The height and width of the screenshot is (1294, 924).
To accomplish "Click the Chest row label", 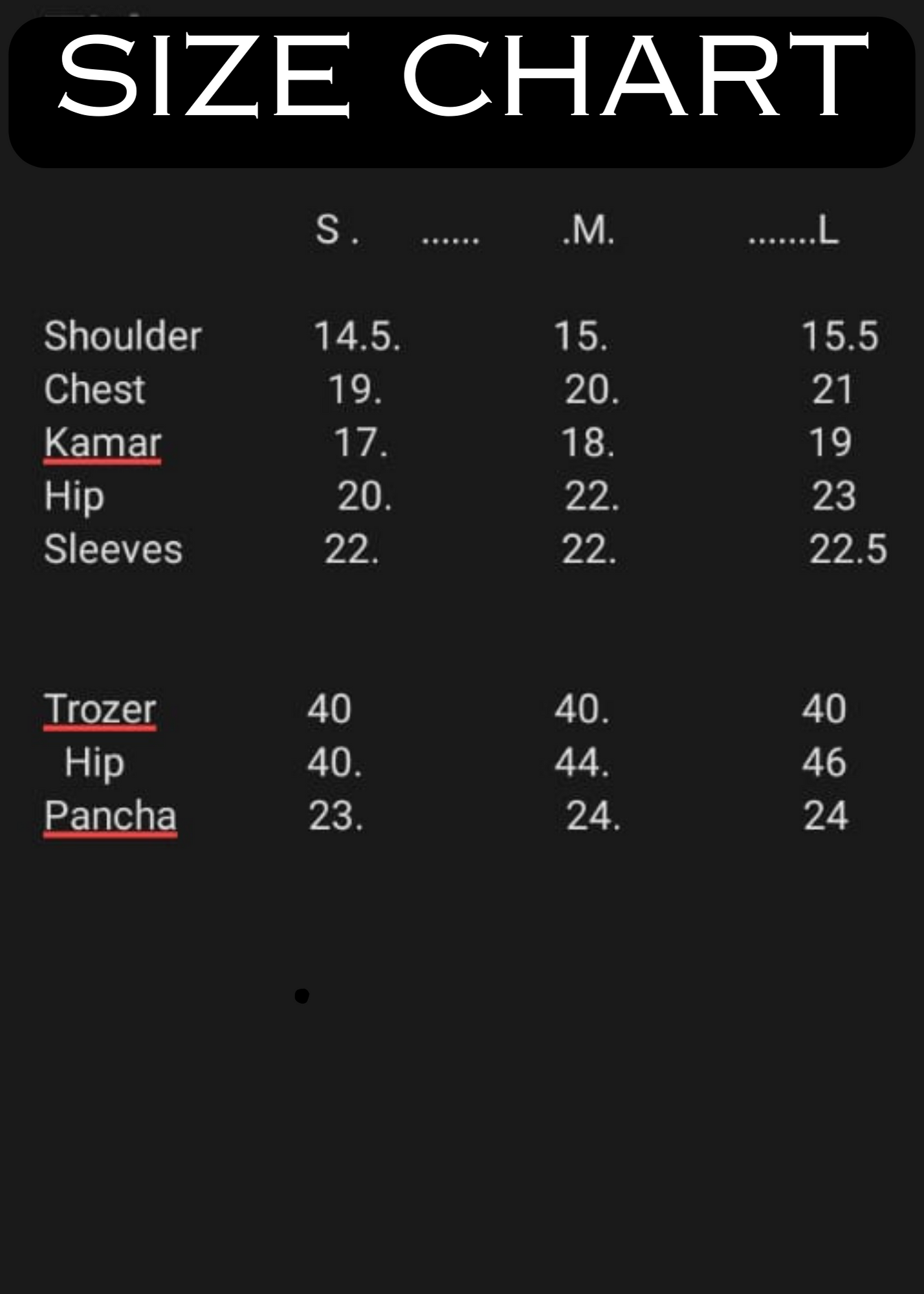I will 94,390.
